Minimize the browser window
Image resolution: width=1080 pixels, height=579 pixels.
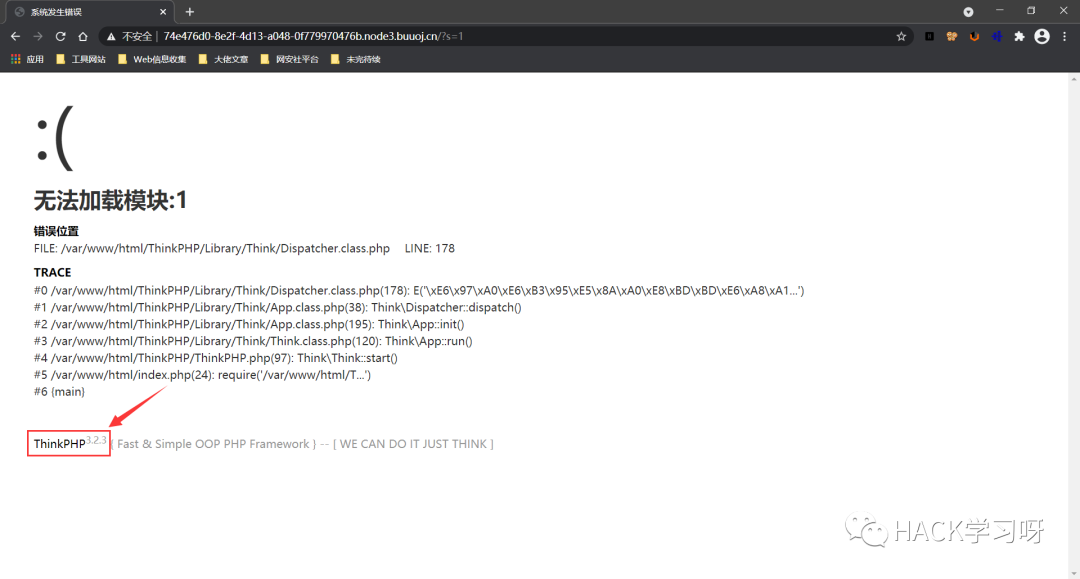tap(999, 10)
